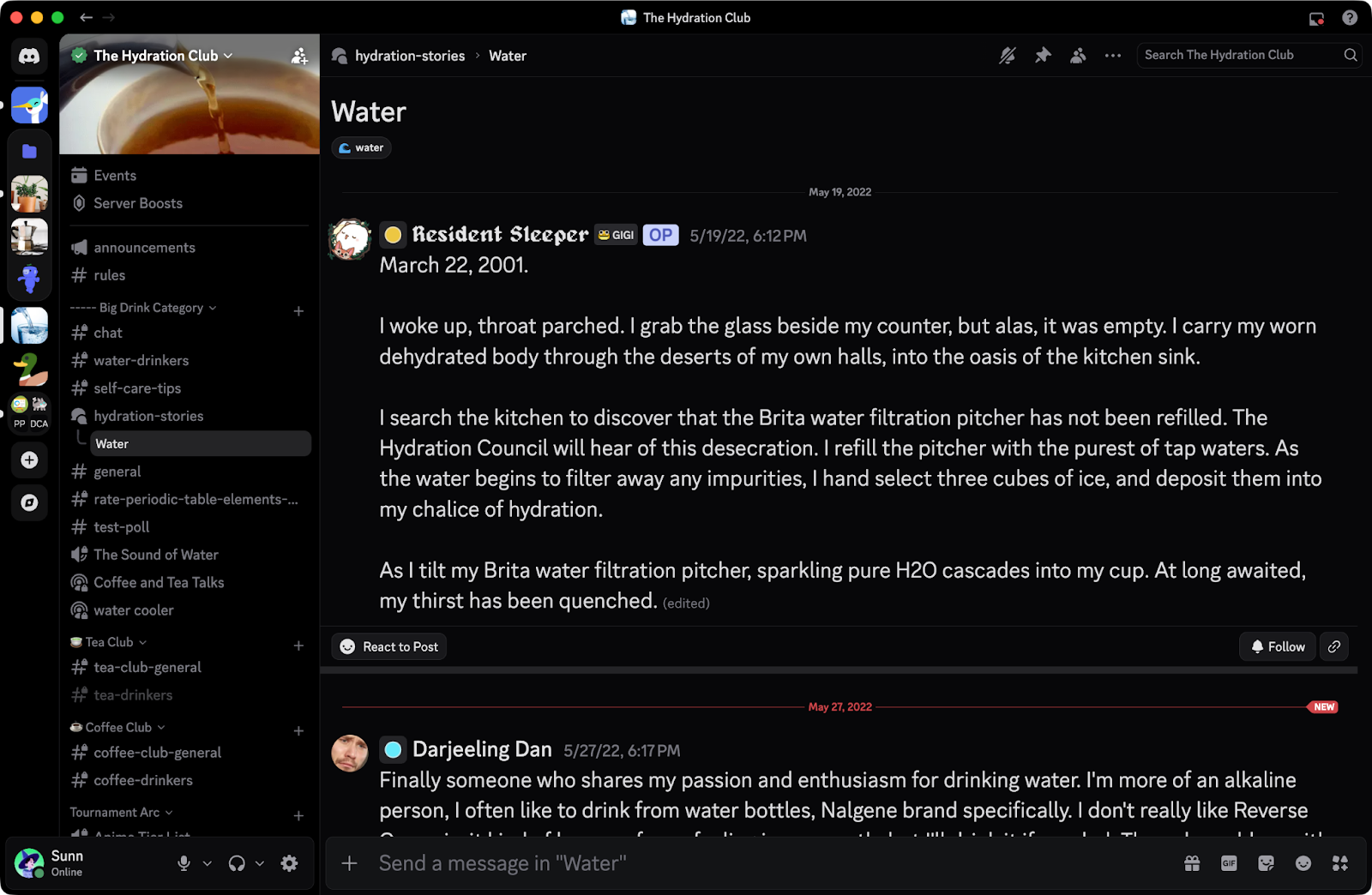Show the member list
1372x895 pixels.
coord(1078,55)
